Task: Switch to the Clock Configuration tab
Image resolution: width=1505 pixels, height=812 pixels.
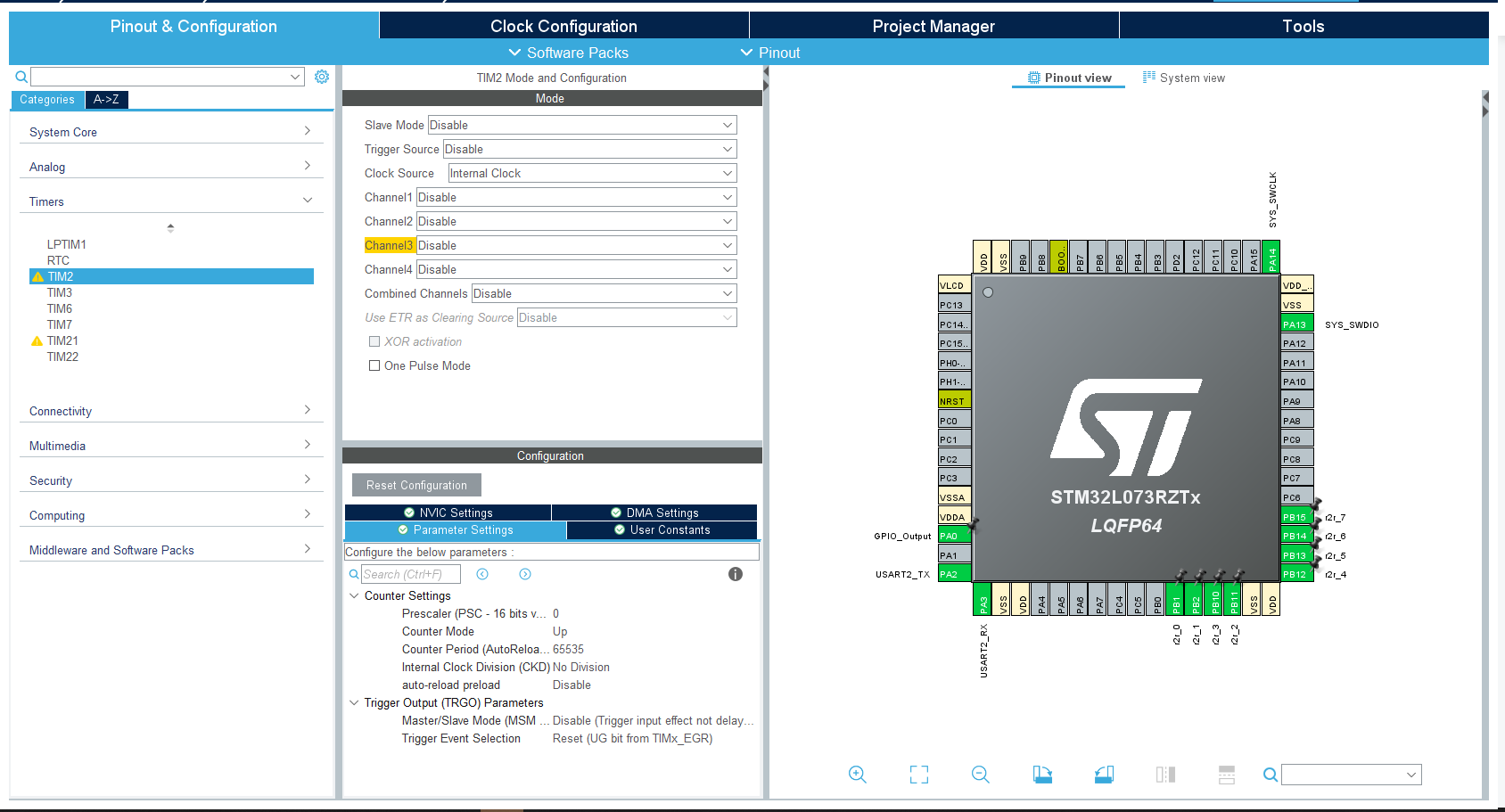Action: point(563,26)
